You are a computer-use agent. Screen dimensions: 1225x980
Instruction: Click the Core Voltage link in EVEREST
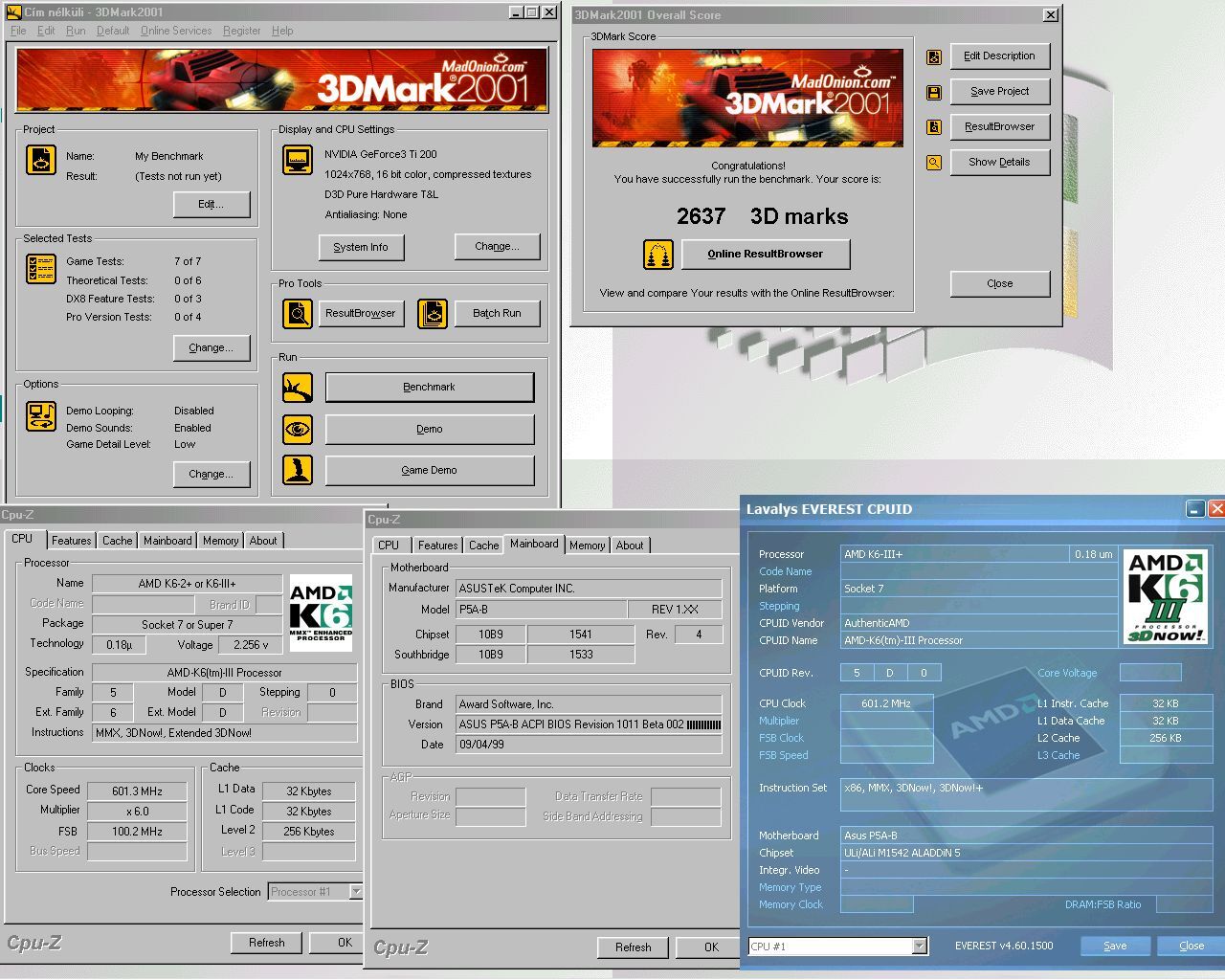click(1067, 673)
